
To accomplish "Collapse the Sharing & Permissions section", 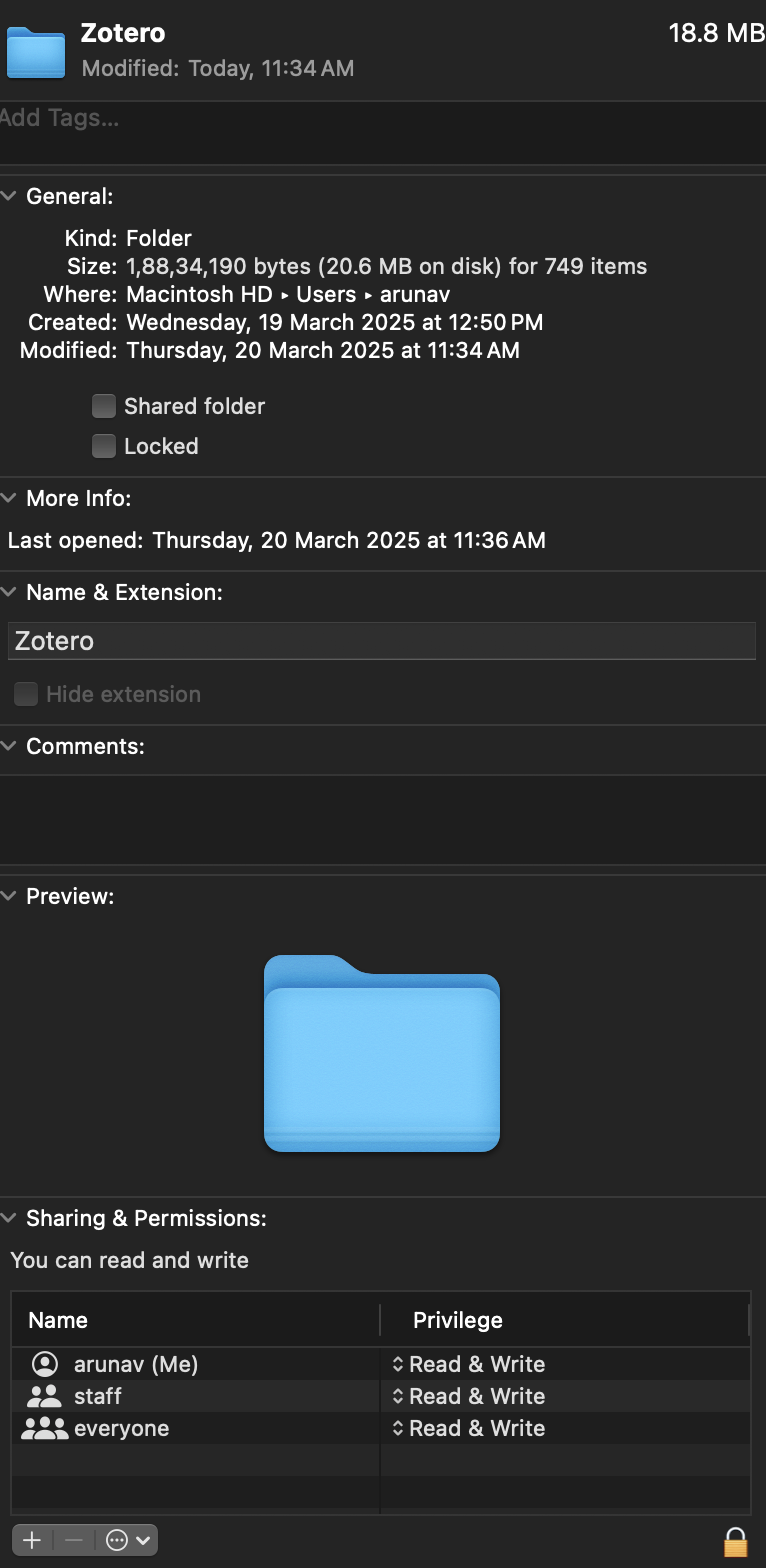I will pyautogui.click(x=10, y=1217).
